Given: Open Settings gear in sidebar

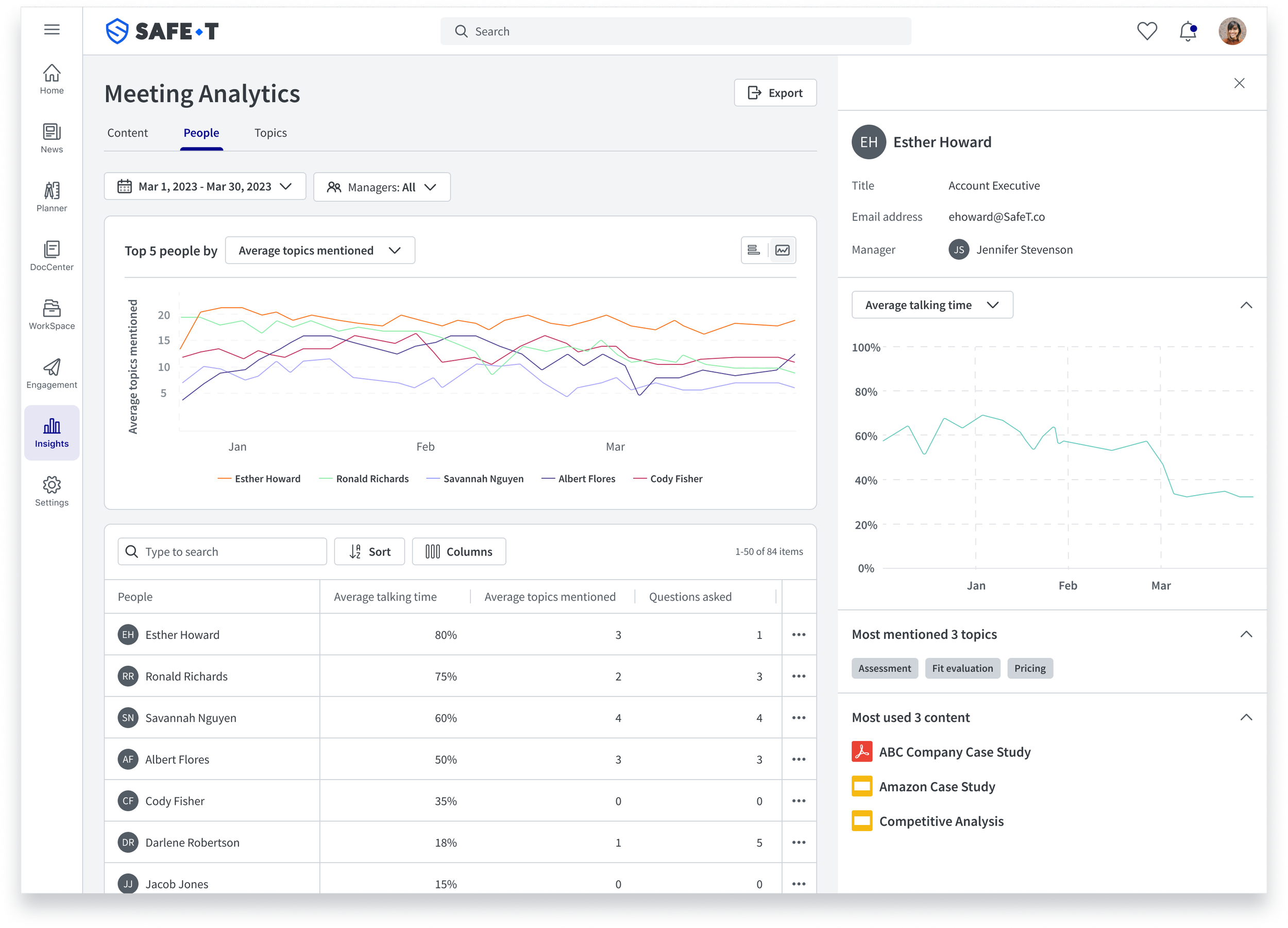Looking at the screenshot, I should [52, 491].
